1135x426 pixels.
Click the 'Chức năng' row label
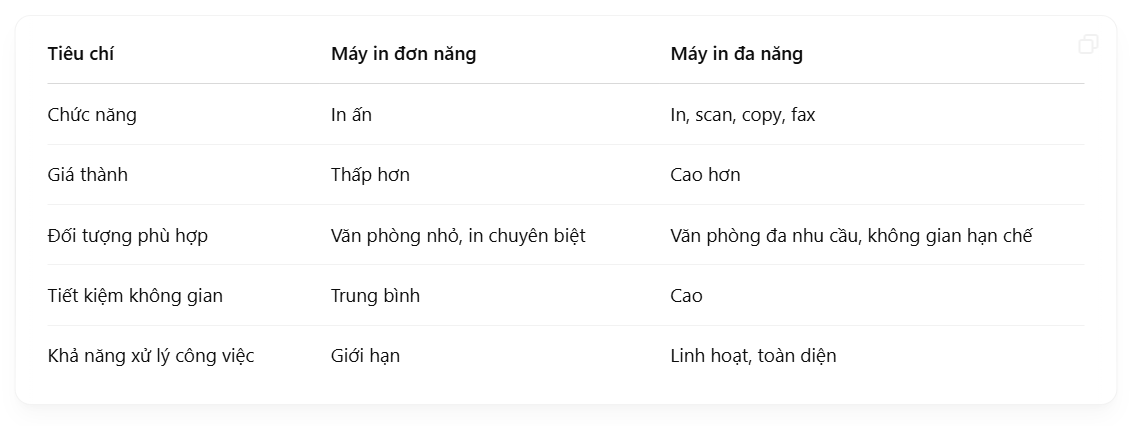pyautogui.click(x=92, y=115)
